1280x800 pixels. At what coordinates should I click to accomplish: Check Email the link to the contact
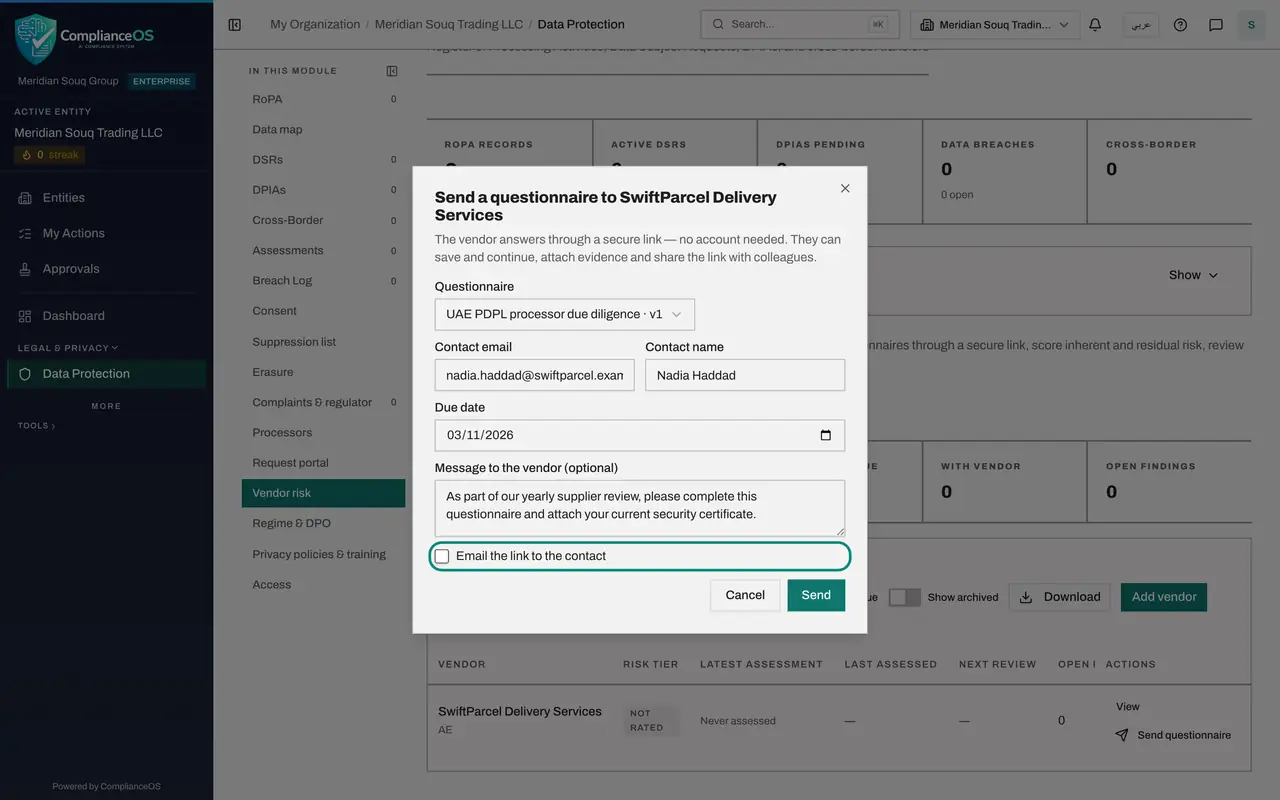coord(442,556)
